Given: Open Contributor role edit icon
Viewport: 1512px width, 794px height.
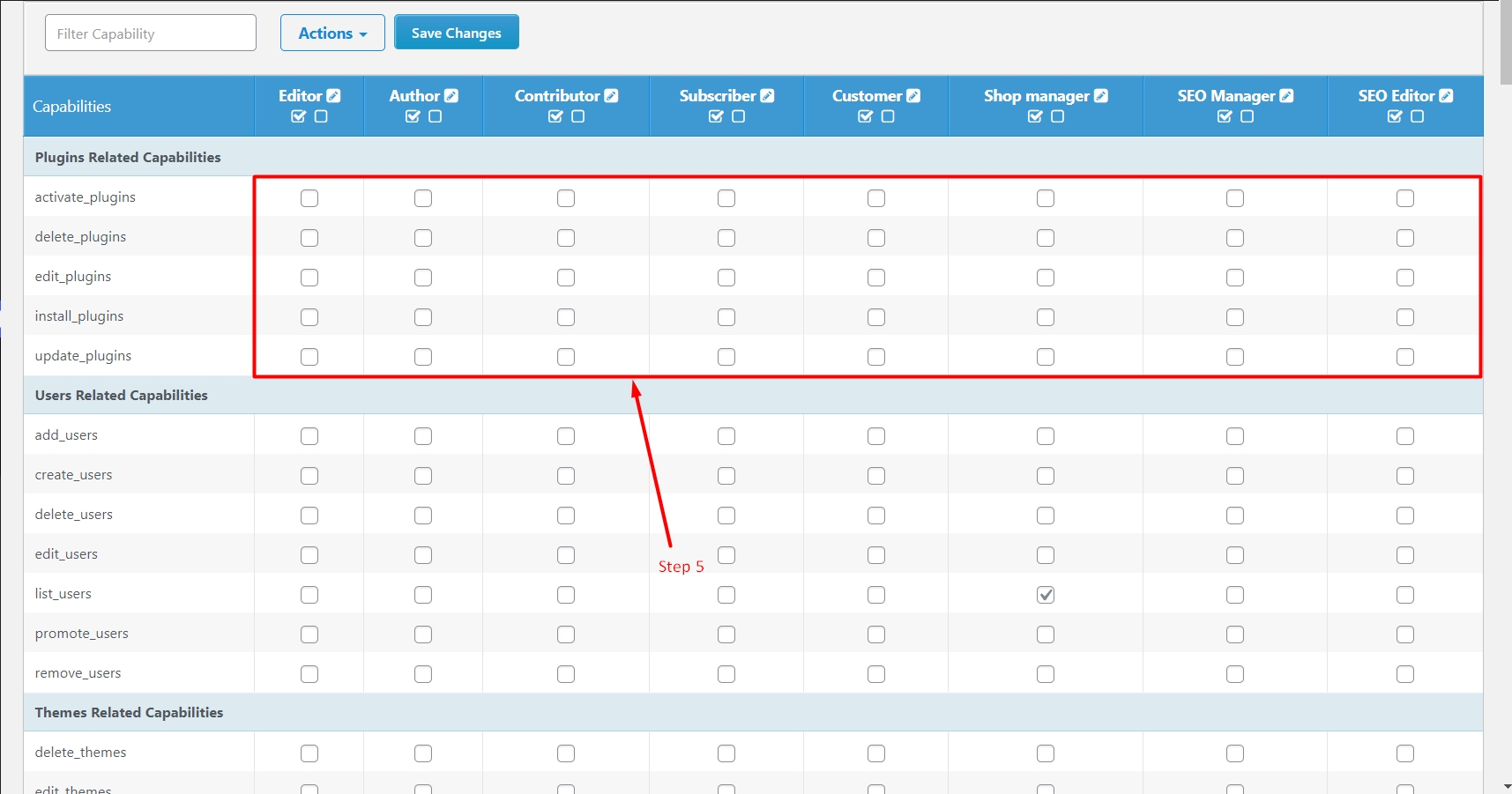Looking at the screenshot, I should click(611, 96).
